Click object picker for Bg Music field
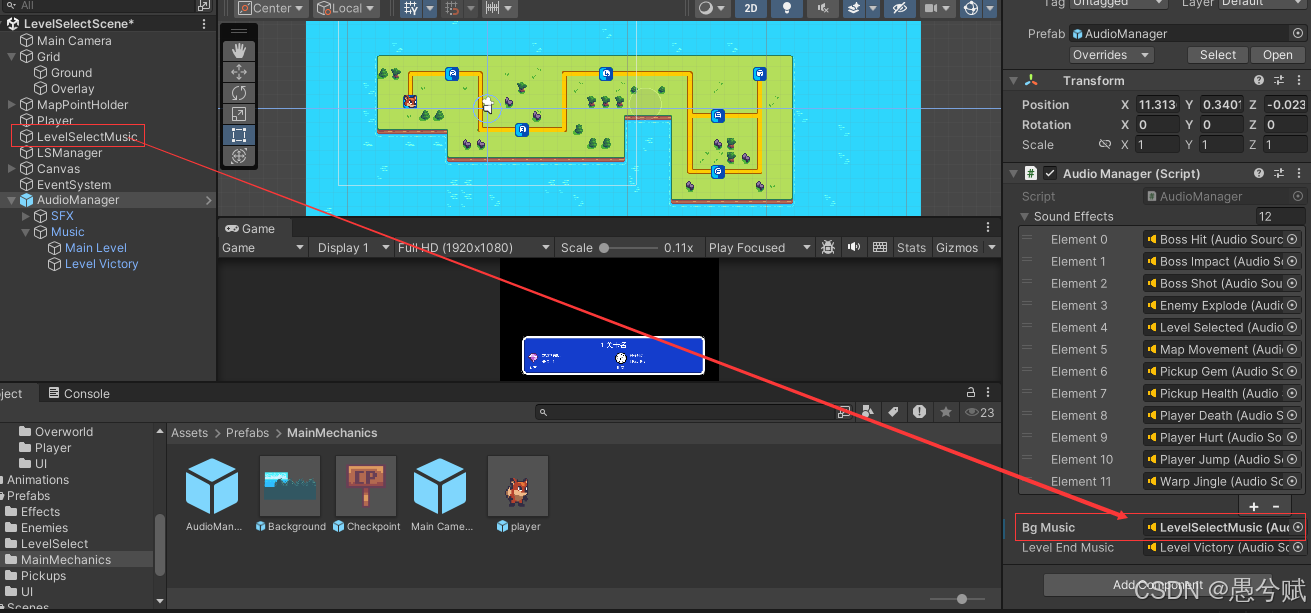This screenshot has width=1311, height=613. tap(1297, 527)
